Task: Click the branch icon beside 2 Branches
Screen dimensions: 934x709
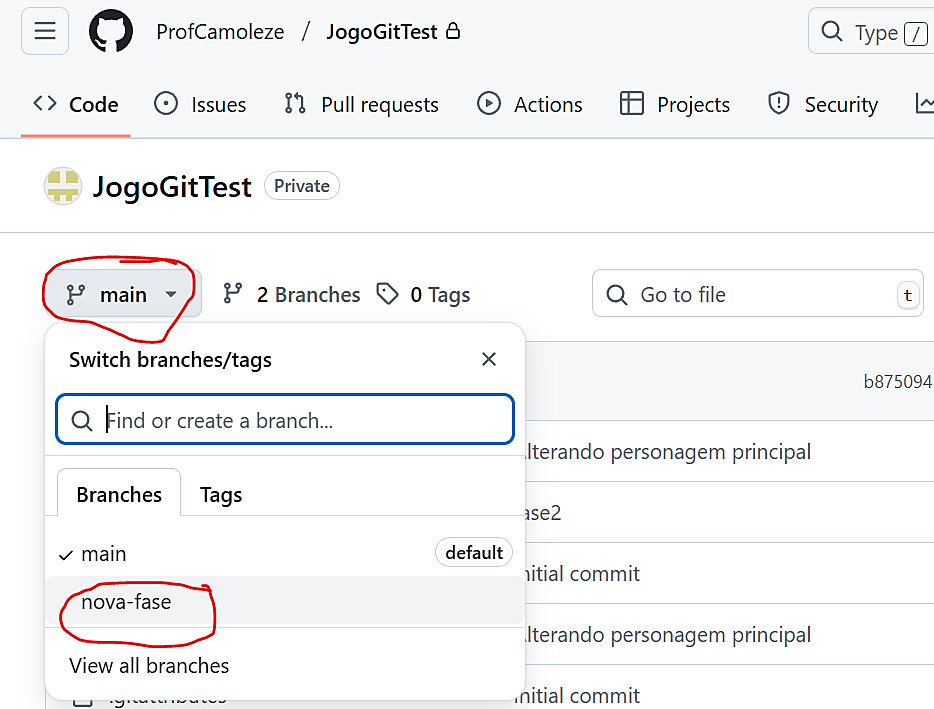Action: 233,294
